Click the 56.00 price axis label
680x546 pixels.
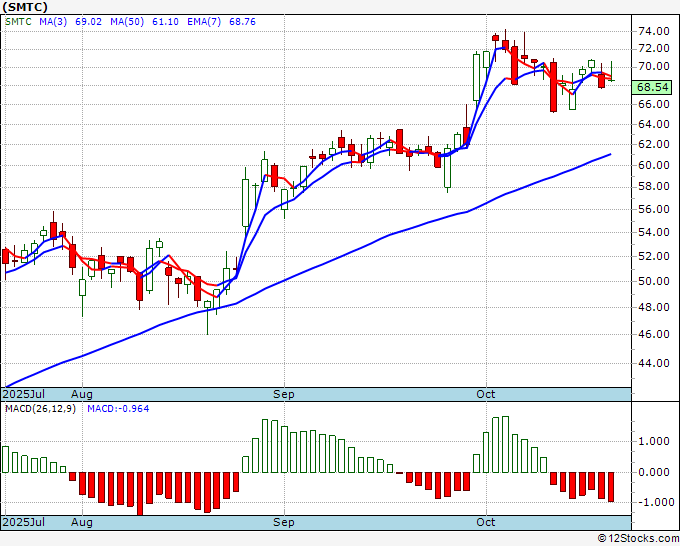(654, 209)
